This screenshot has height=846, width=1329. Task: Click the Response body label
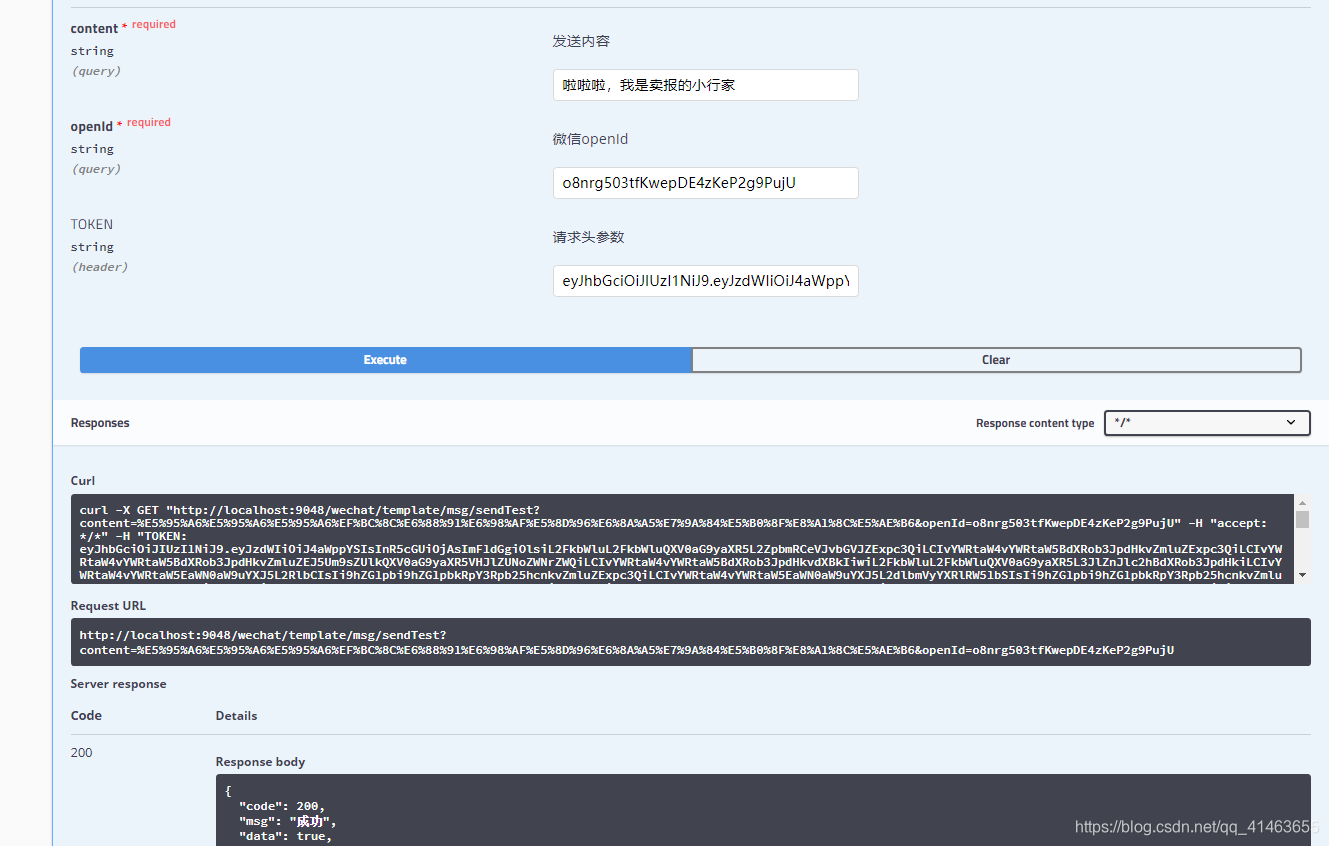coord(260,762)
